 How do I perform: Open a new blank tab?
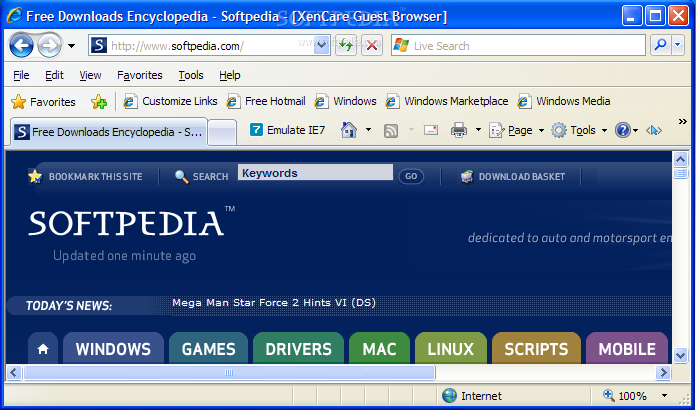click(x=222, y=132)
